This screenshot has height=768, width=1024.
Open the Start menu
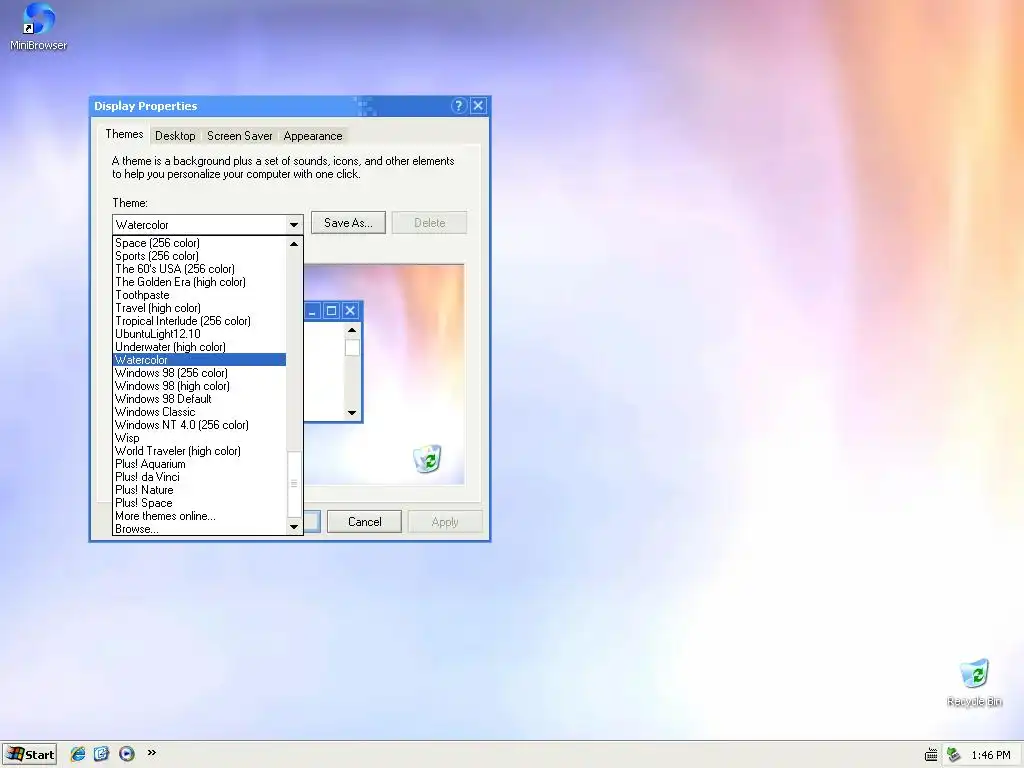click(x=29, y=754)
